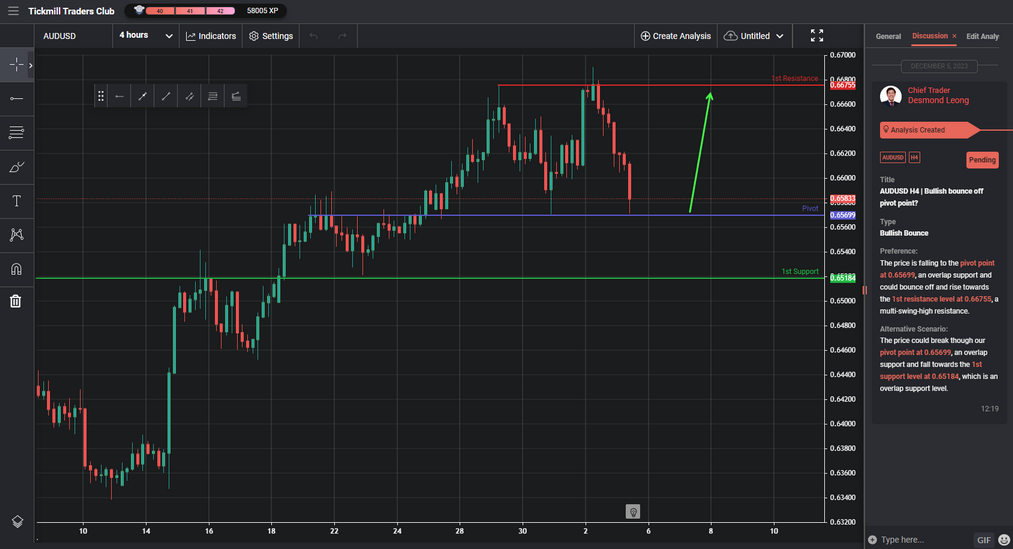This screenshot has height=549, width=1013.
Task: Choose horizontal ray in floating toolbar
Action: (120, 96)
